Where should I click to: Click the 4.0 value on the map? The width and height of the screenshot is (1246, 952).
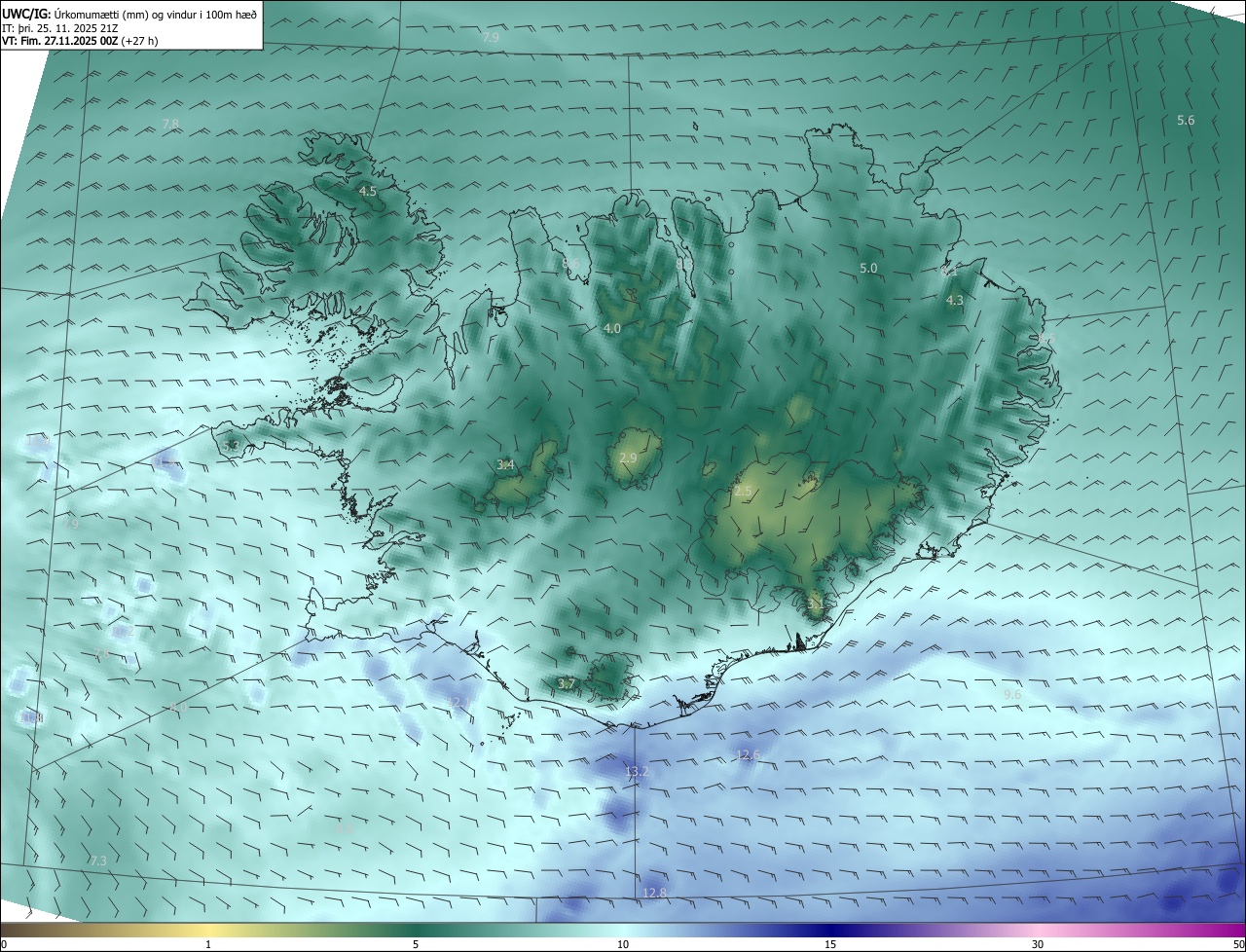coord(612,329)
